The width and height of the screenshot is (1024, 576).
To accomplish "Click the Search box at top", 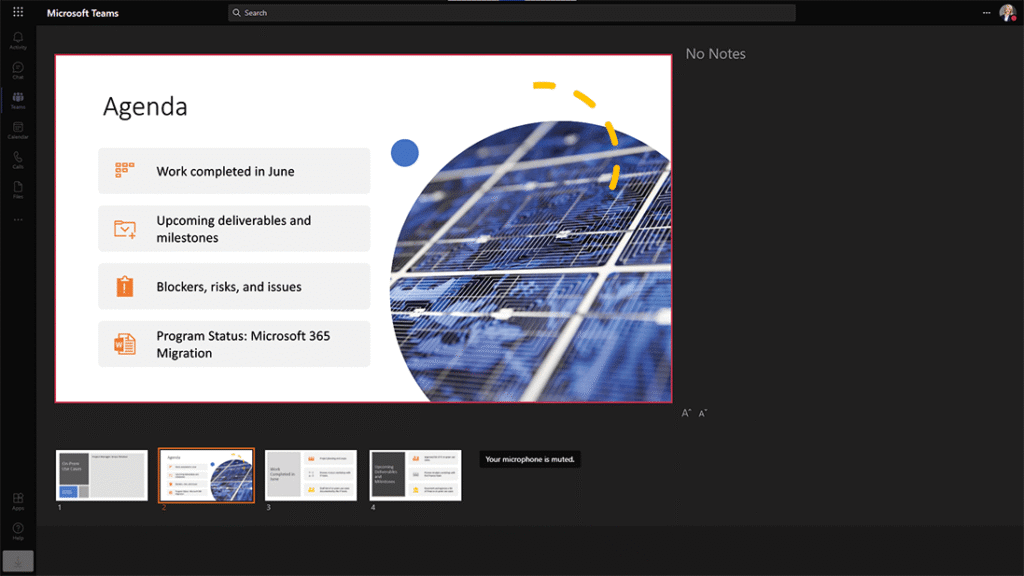I will point(511,13).
